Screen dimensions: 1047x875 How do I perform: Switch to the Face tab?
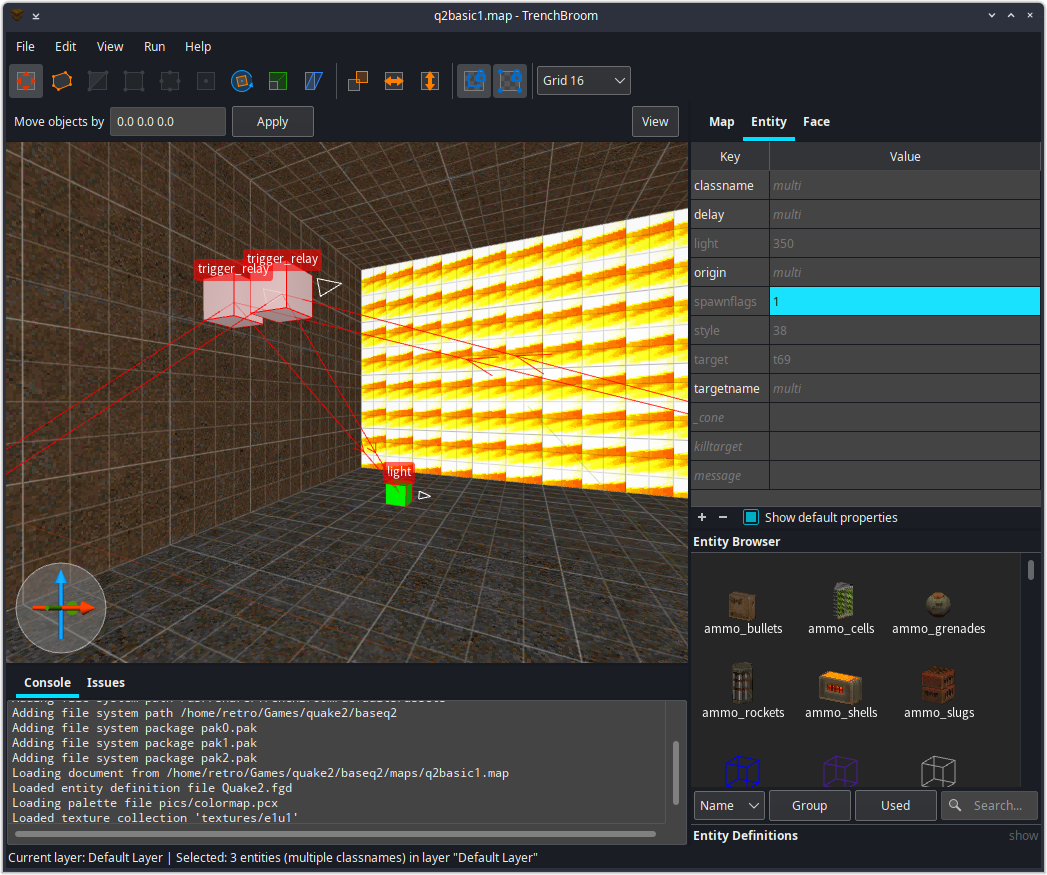816,122
